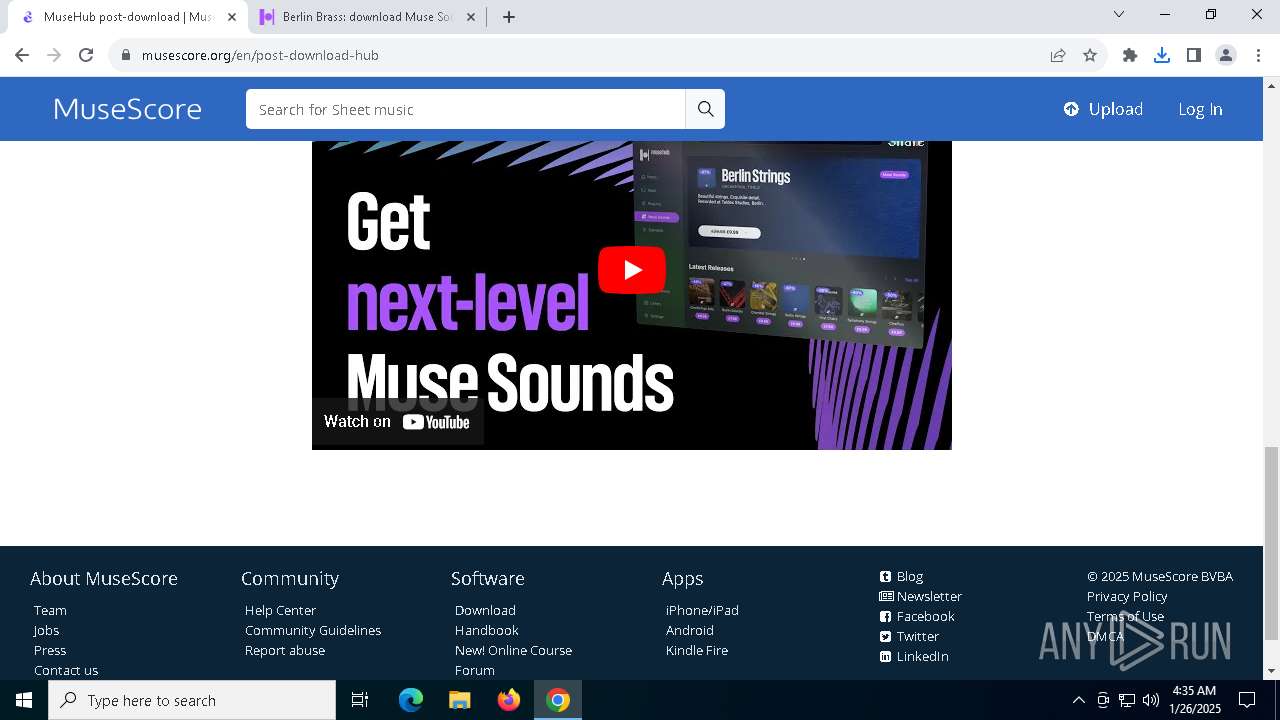Open the Kindle Fire app link

(x=697, y=650)
